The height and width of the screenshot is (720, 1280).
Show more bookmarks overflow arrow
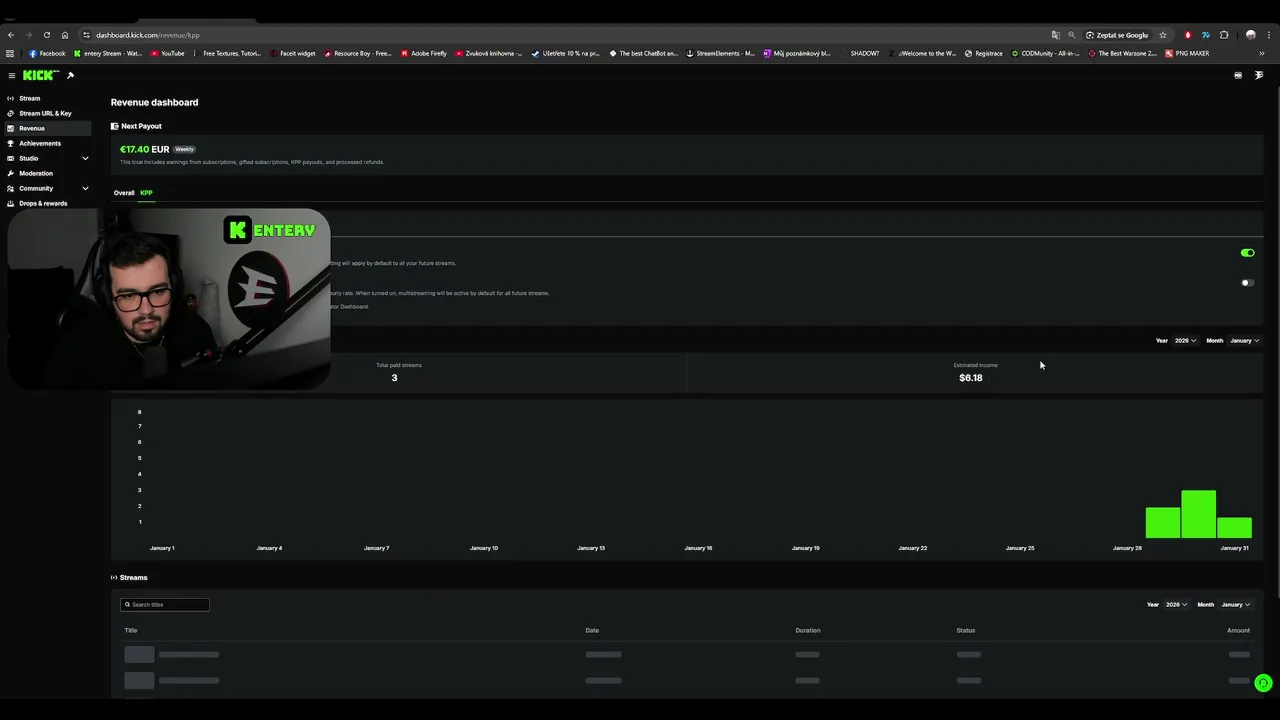pos(1262,53)
